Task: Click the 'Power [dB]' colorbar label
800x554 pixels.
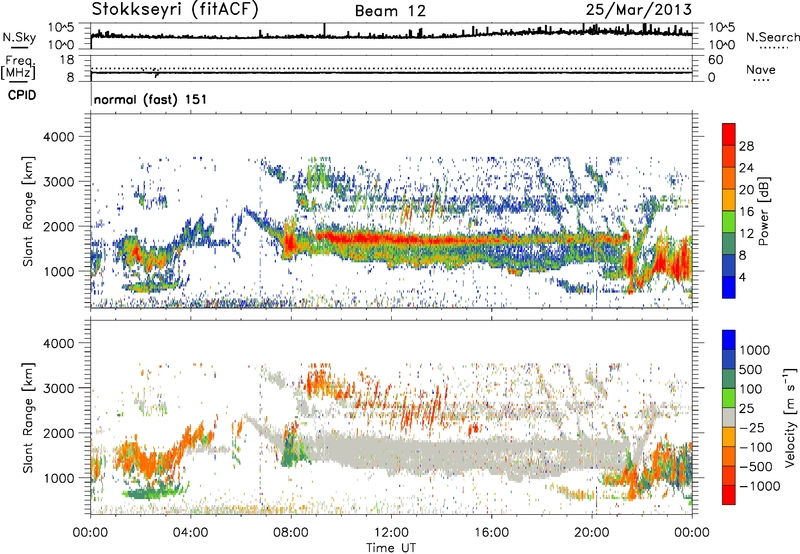Action: point(763,211)
